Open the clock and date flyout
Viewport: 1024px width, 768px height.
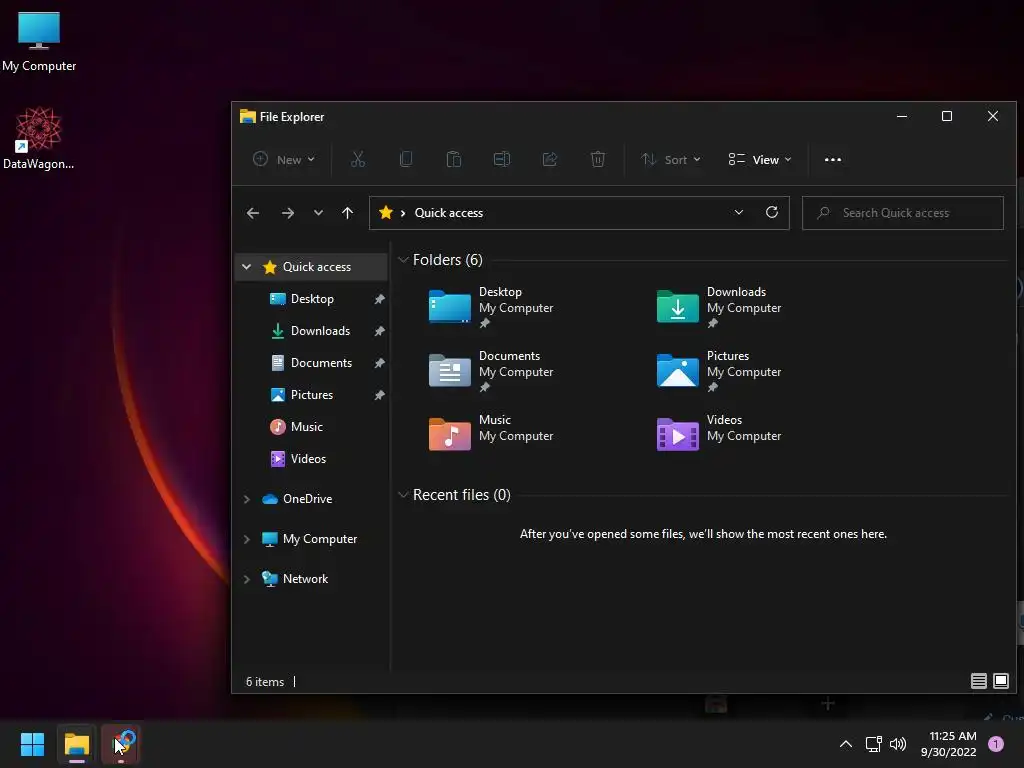pyautogui.click(x=948, y=744)
